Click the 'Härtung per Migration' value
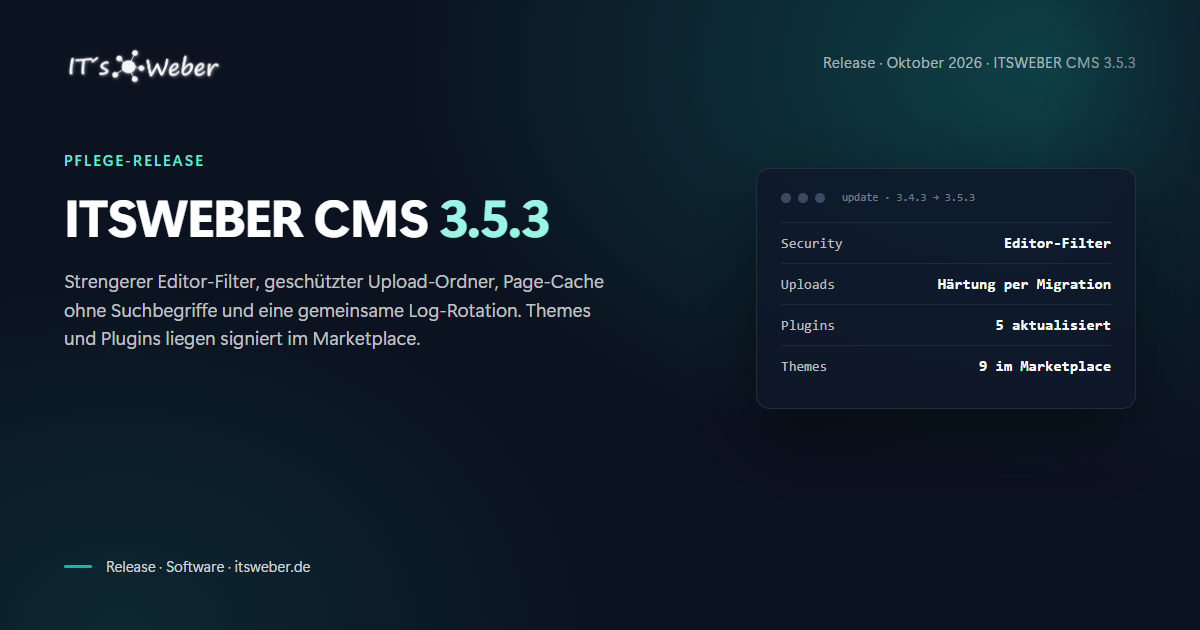The width and height of the screenshot is (1200, 630). point(1024,284)
